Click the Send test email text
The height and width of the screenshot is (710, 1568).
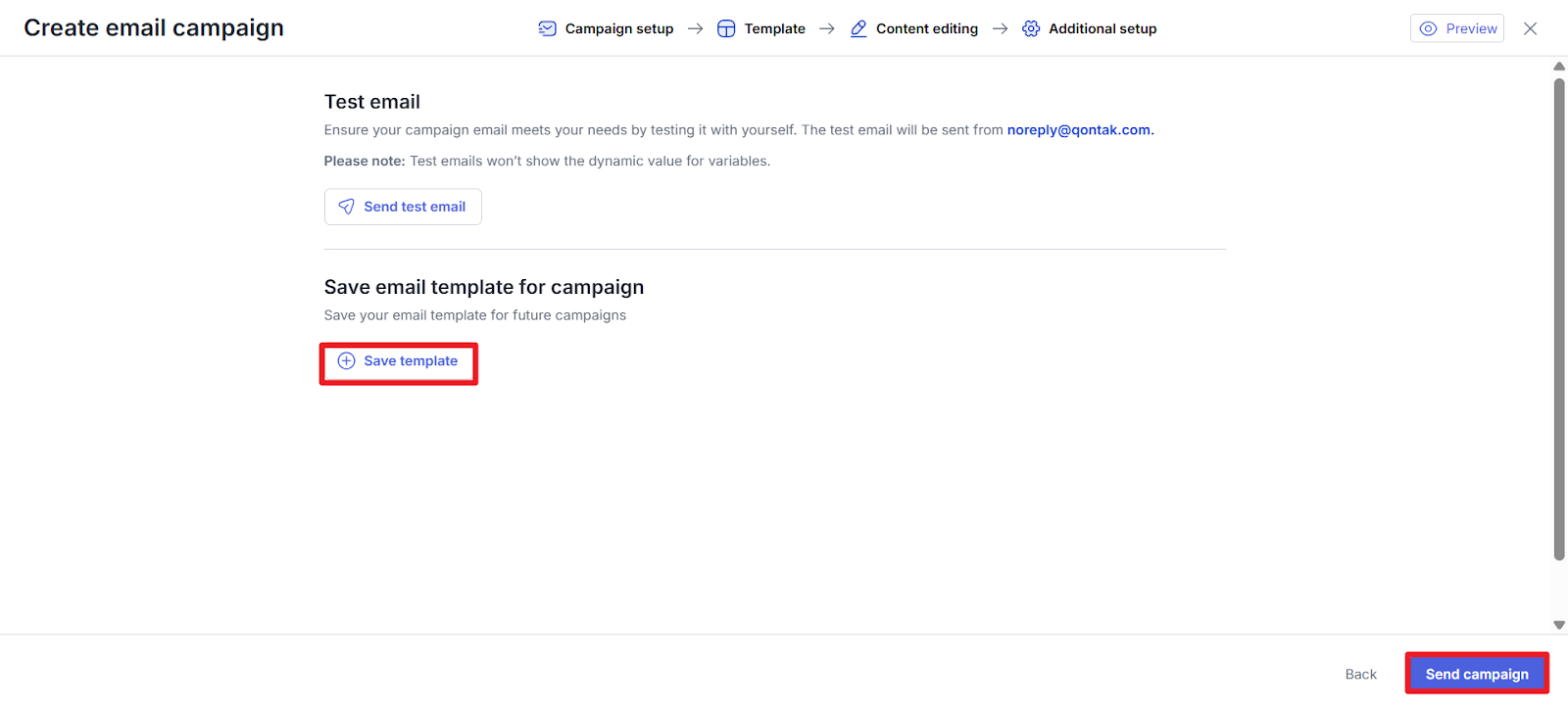tap(415, 207)
